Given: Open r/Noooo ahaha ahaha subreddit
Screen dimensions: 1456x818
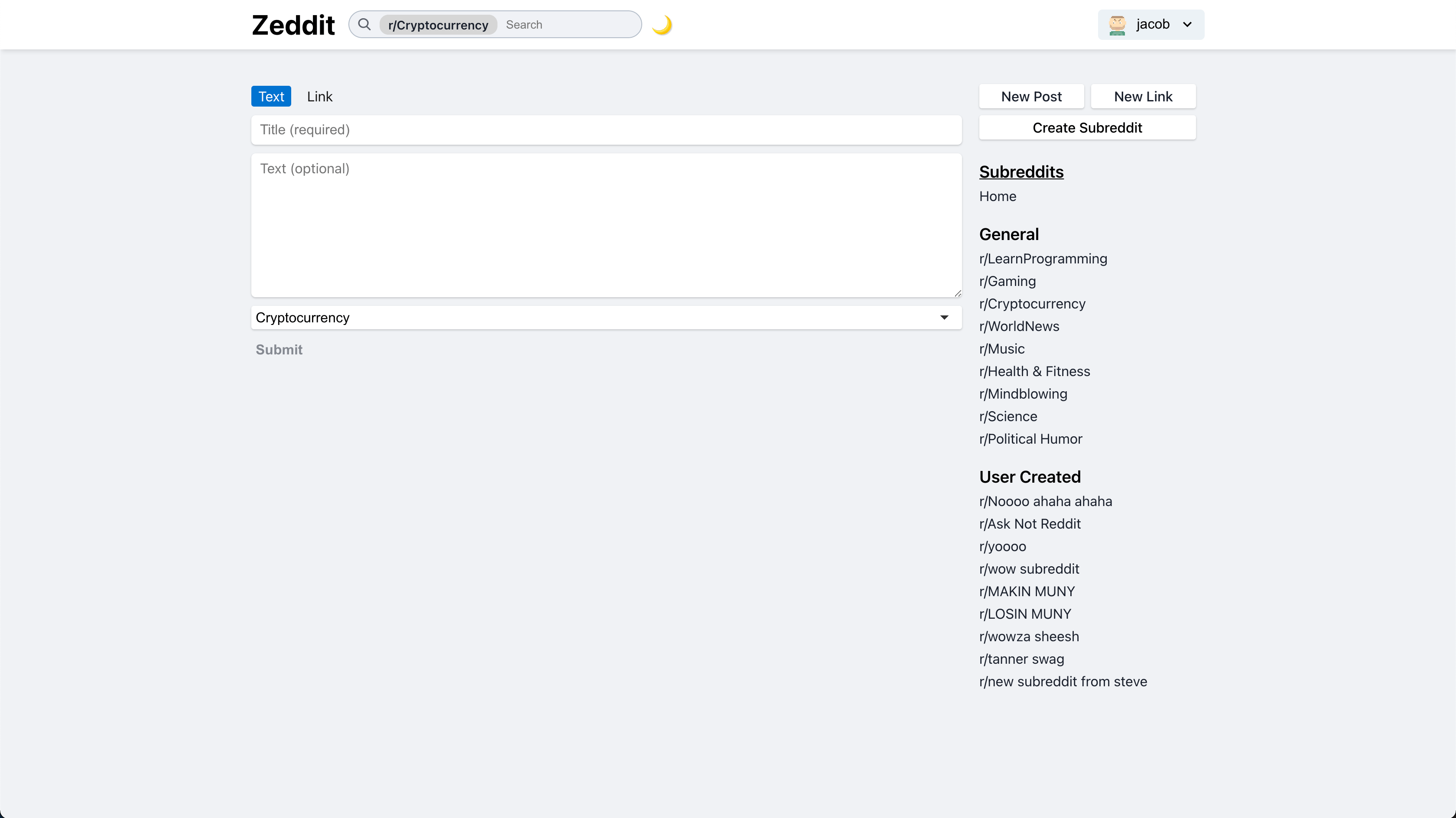Looking at the screenshot, I should (x=1045, y=501).
